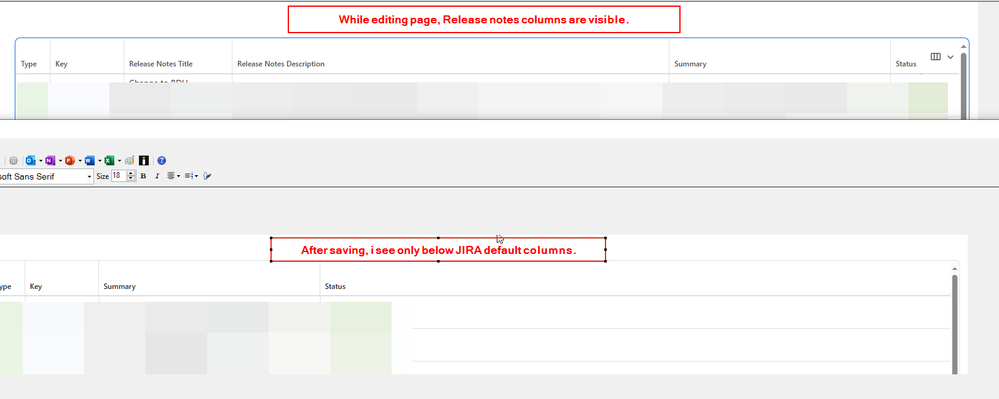Image resolution: width=999 pixels, height=399 pixels.
Task: Open the PowerPoint dropdown arrow
Action: coord(80,161)
